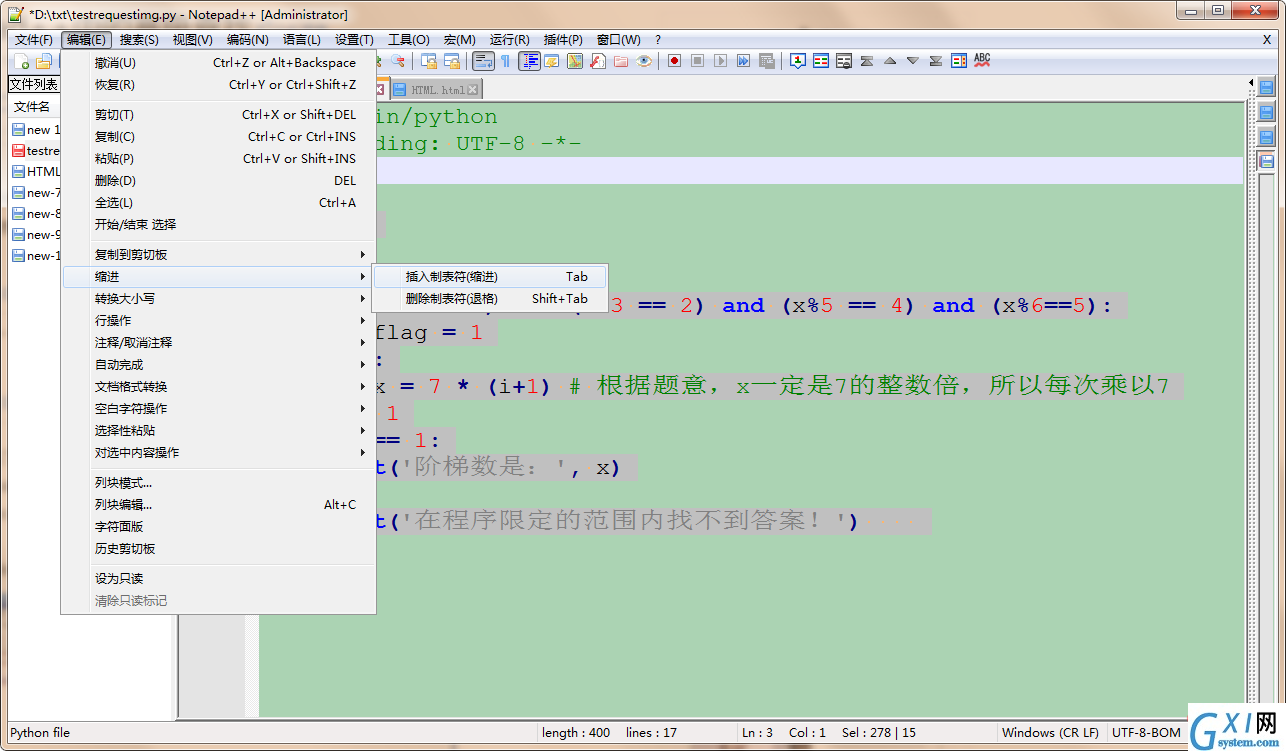The width and height of the screenshot is (1286, 751).
Task: Click the up triangle toolbar icon
Action: pos(890,61)
